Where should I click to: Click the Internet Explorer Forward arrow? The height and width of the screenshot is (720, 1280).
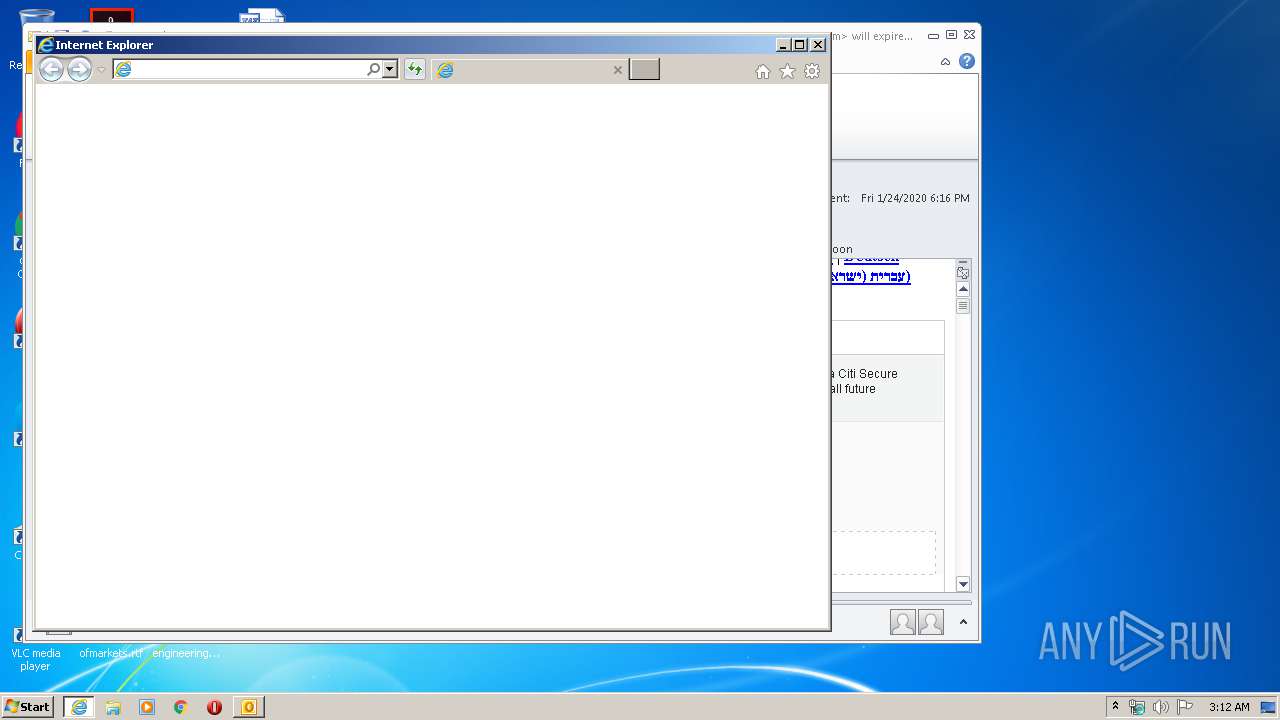(79, 69)
